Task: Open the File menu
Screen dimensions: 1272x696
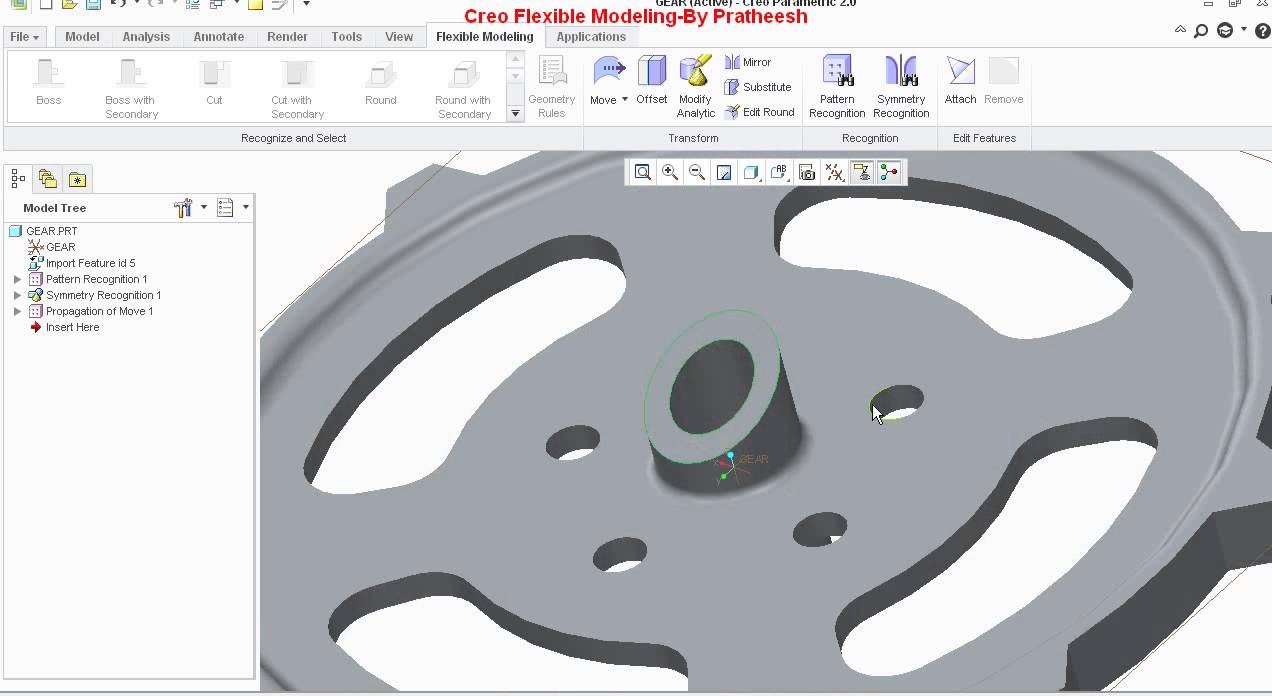Action: 24,37
